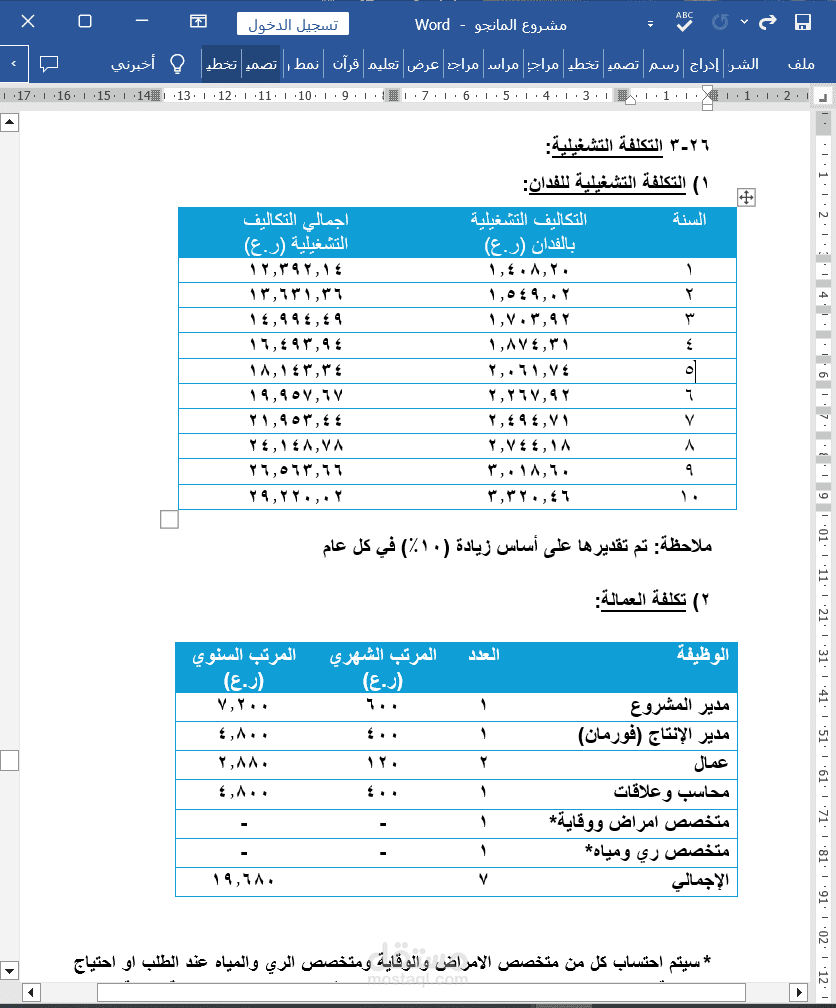836x1008 pixels.
Task: Click the horizontal scrollbar right arrow
Action: (x=798, y=992)
